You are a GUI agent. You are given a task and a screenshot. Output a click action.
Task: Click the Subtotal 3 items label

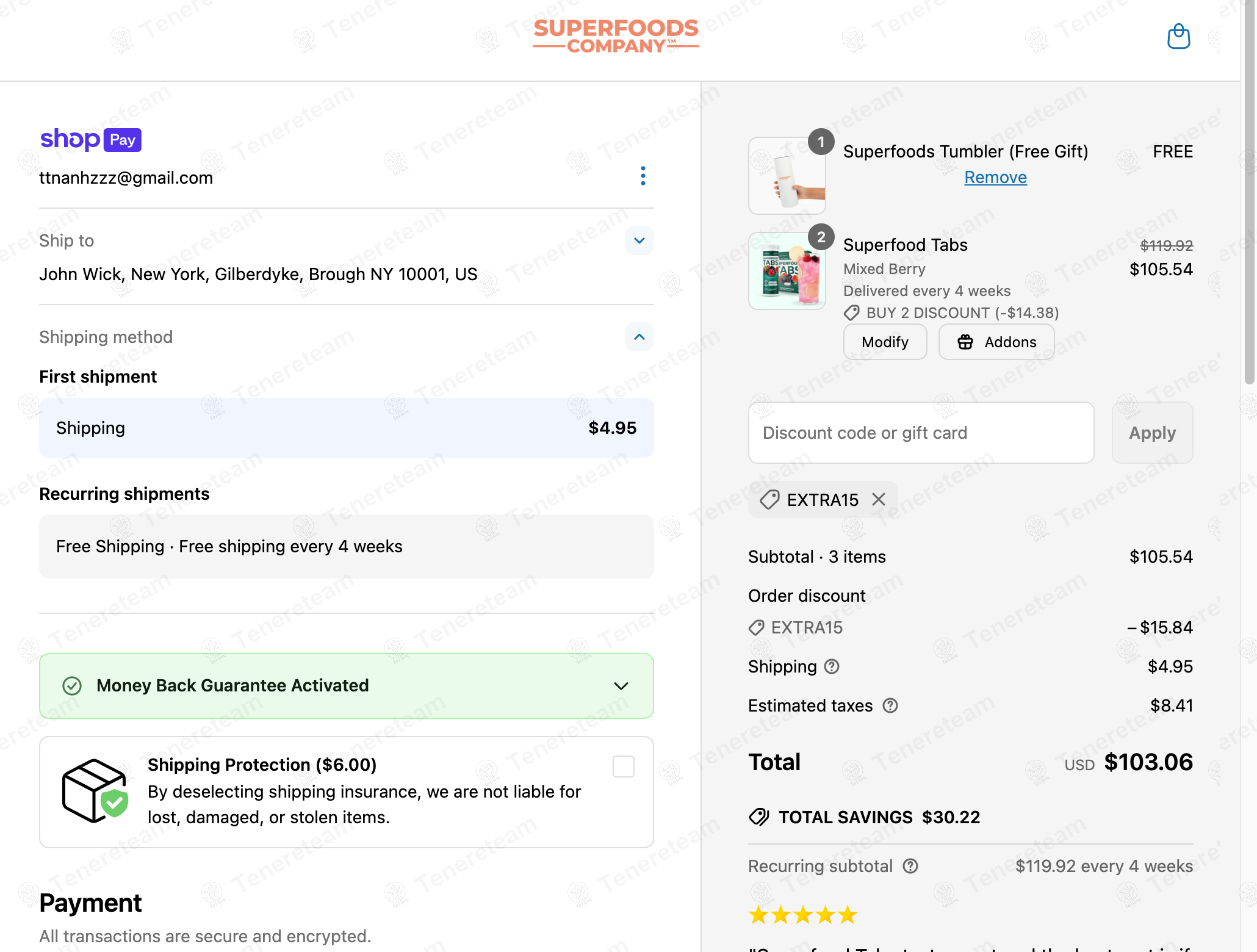[817, 557]
